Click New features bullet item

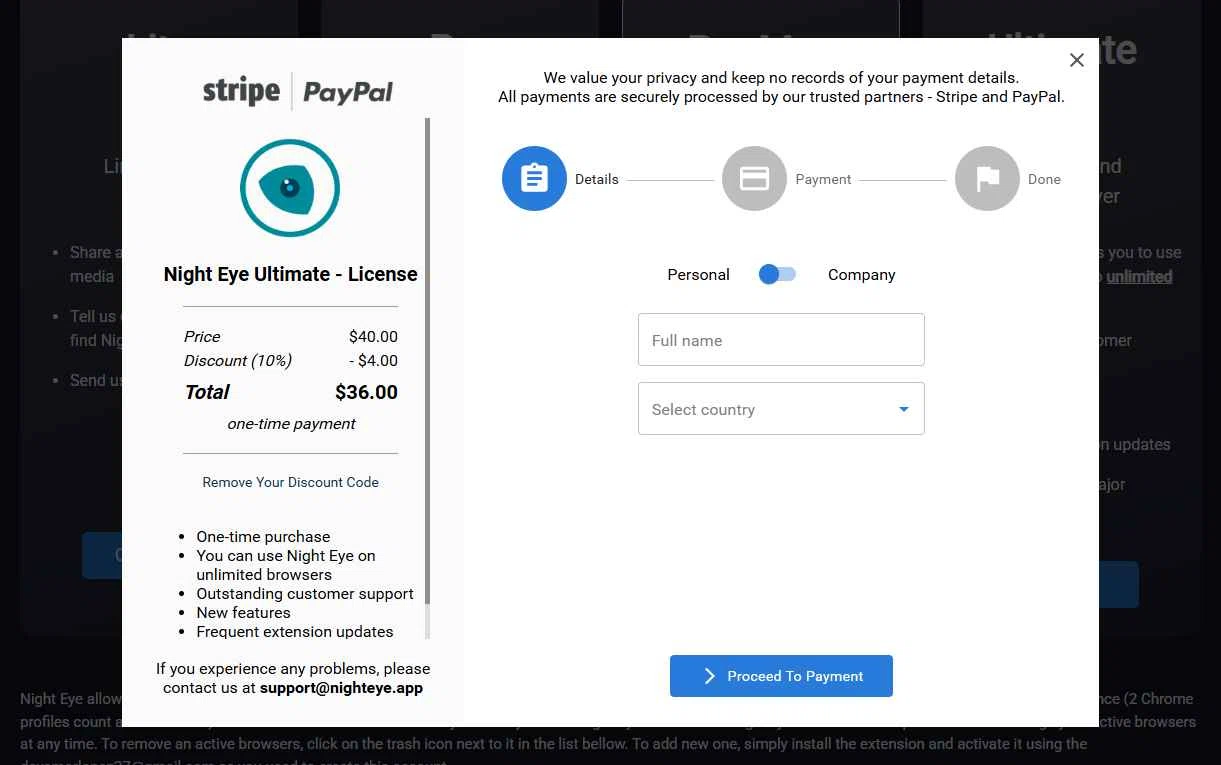coord(243,612)
